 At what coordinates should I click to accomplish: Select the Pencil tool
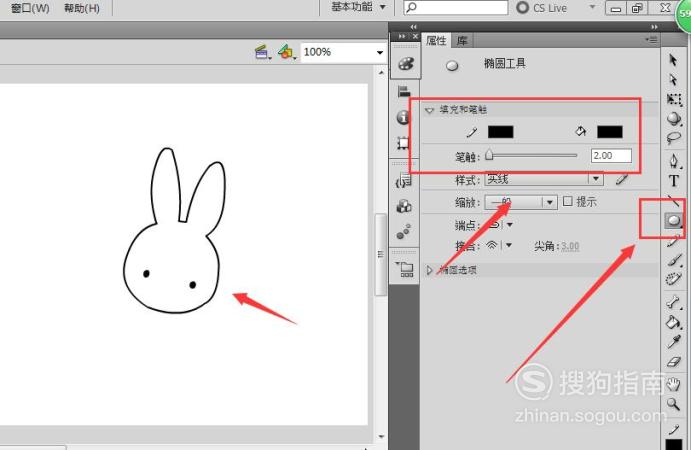click(x=674, y=241)
